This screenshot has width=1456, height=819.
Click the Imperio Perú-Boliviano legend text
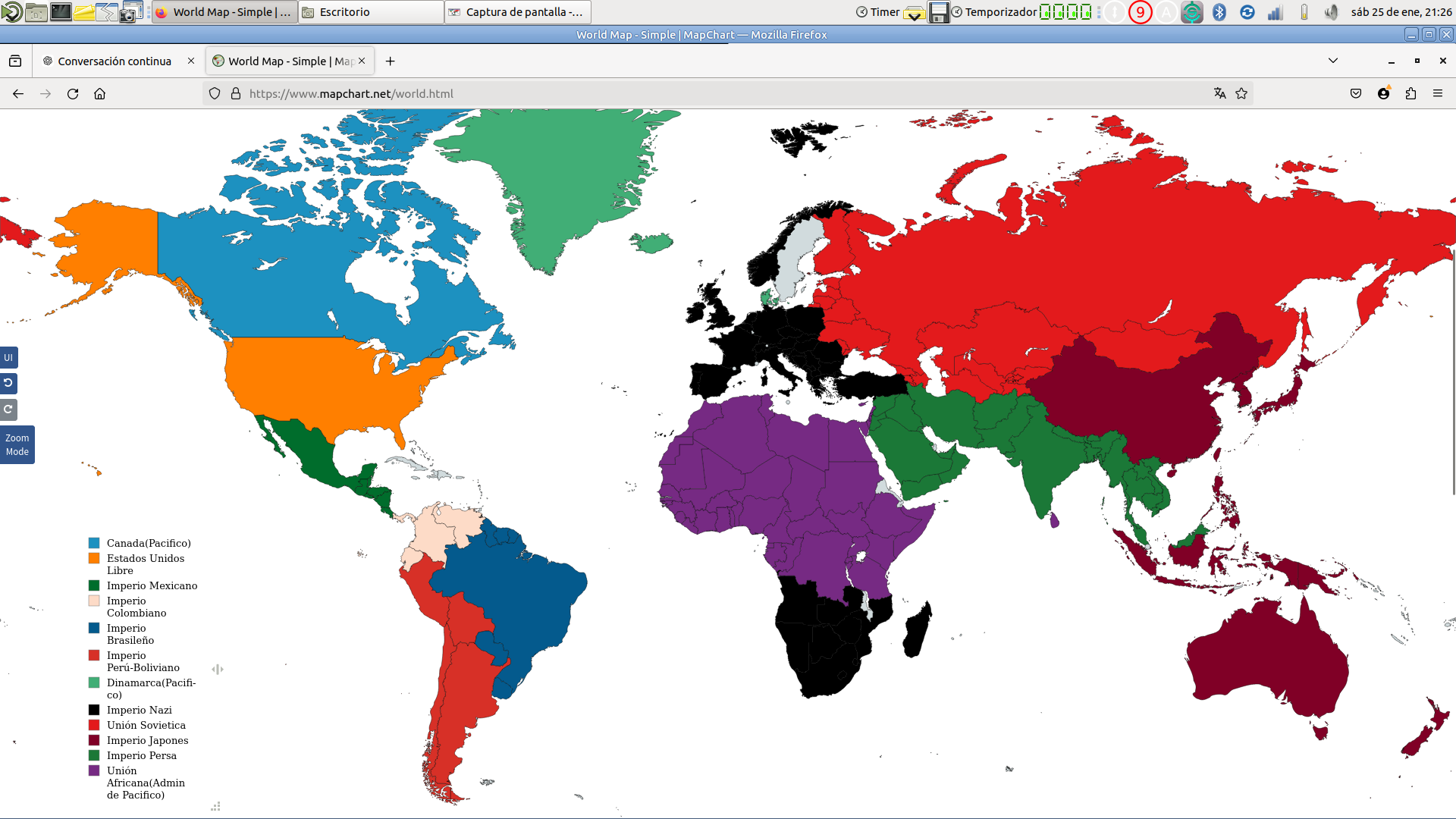tap(143, 661)
